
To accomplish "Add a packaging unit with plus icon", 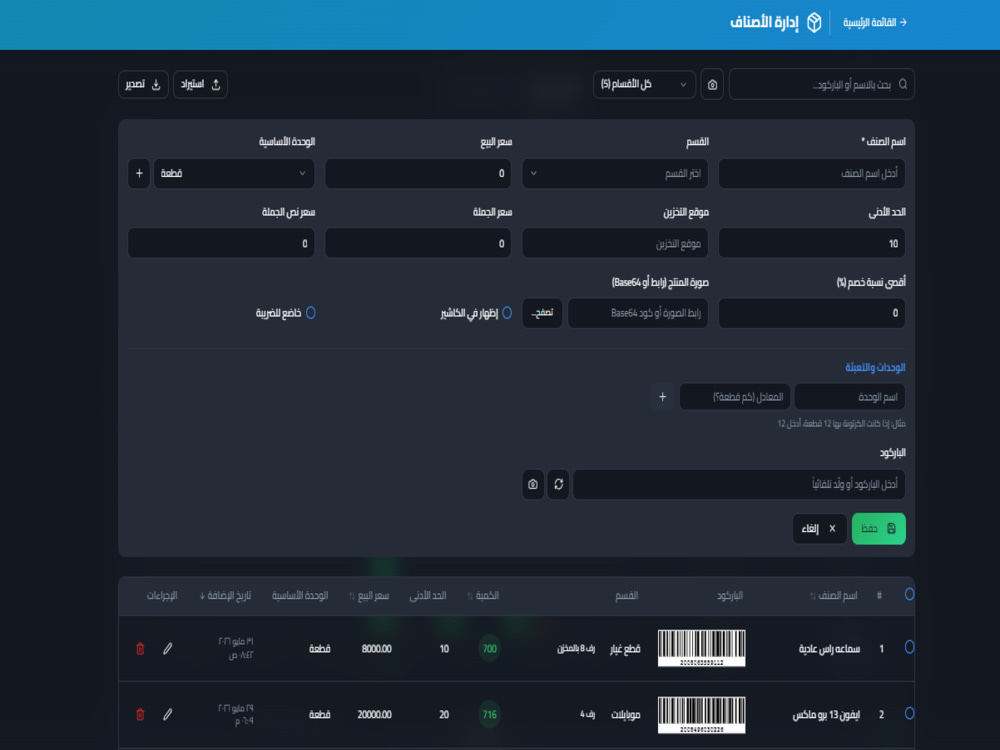I will click(663, 397).
